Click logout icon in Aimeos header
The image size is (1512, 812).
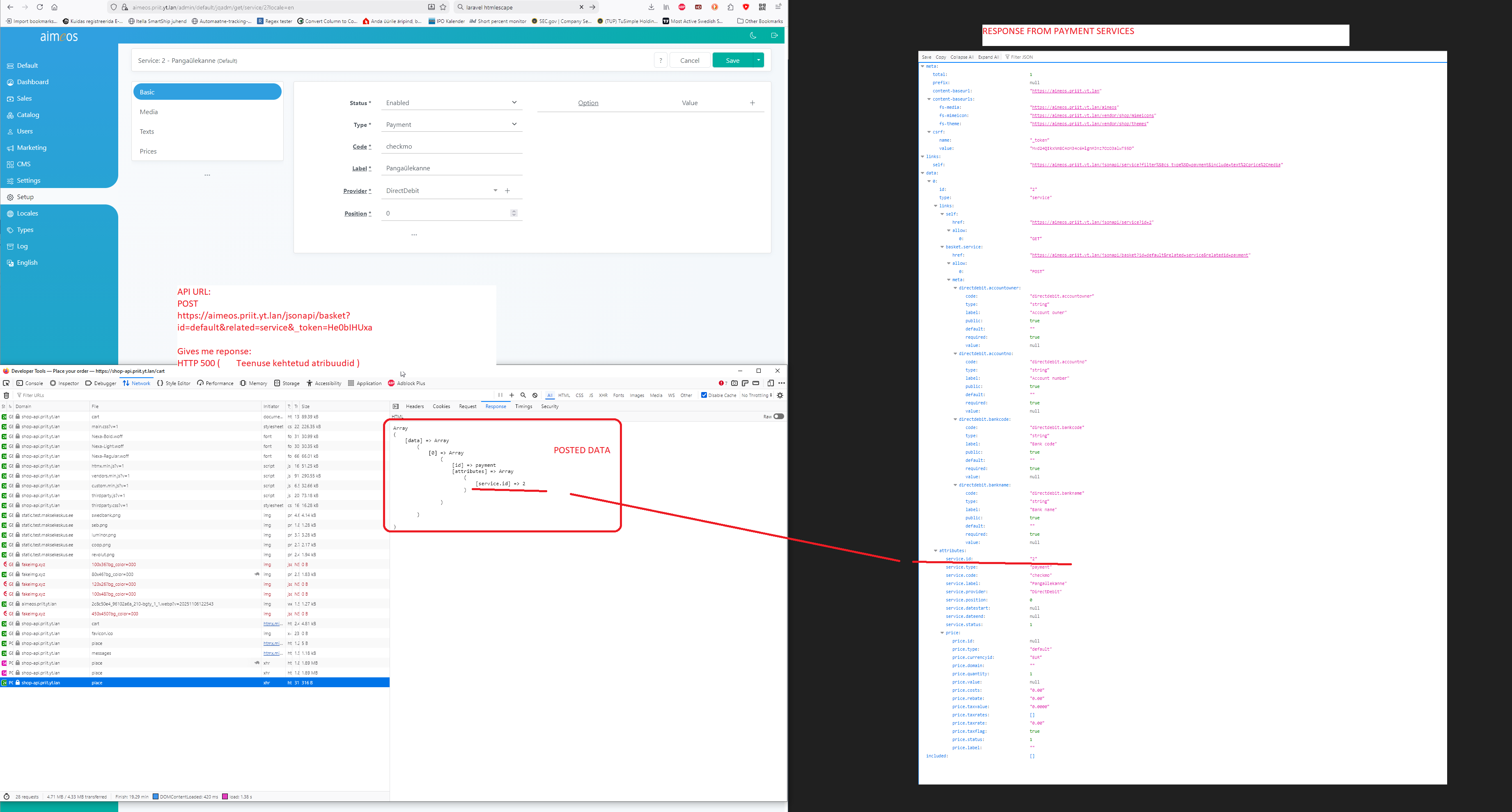(774, 36)
